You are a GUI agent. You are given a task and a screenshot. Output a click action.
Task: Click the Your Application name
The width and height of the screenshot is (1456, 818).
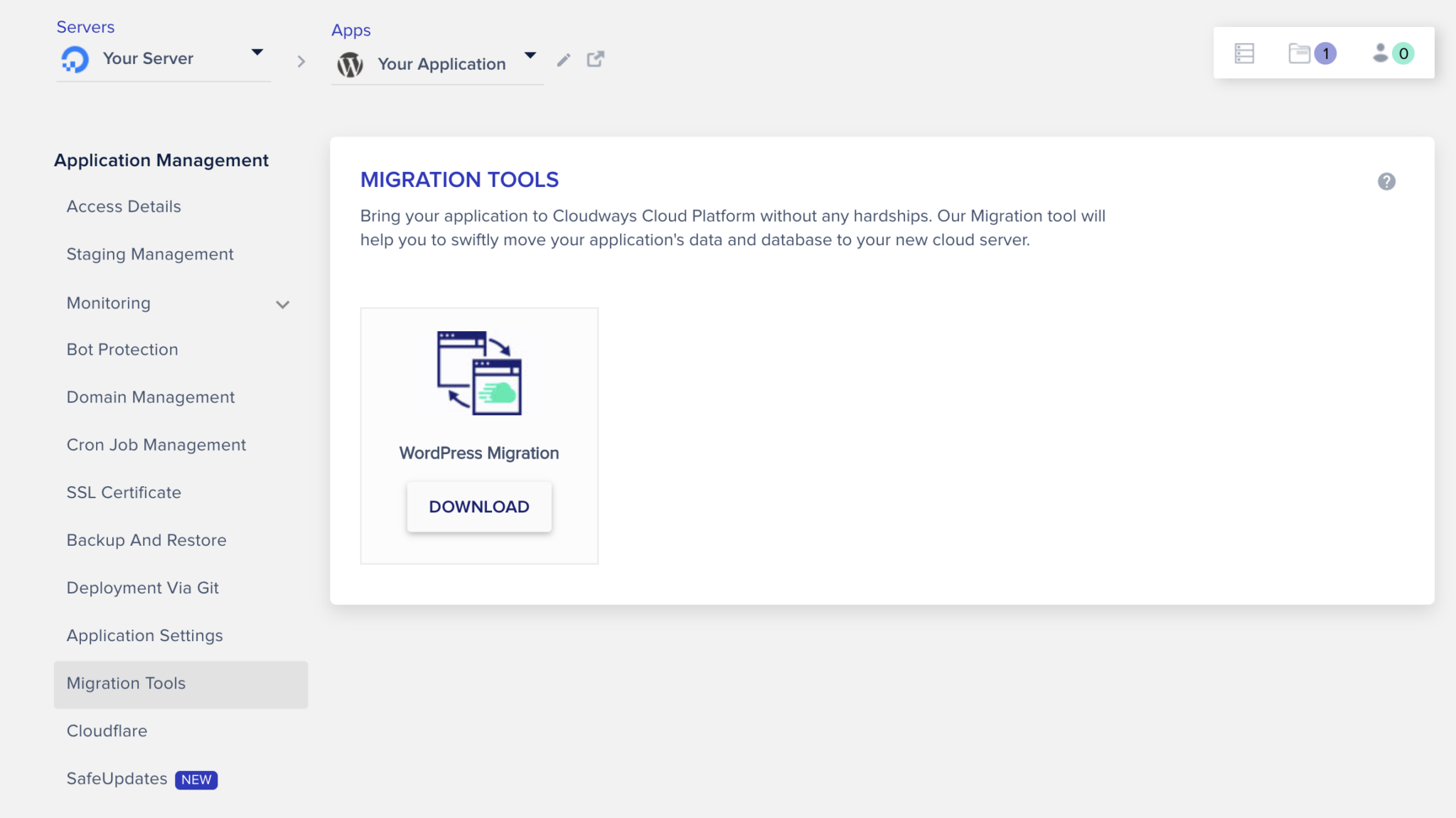pyautogui.click(x=441, y=64)
